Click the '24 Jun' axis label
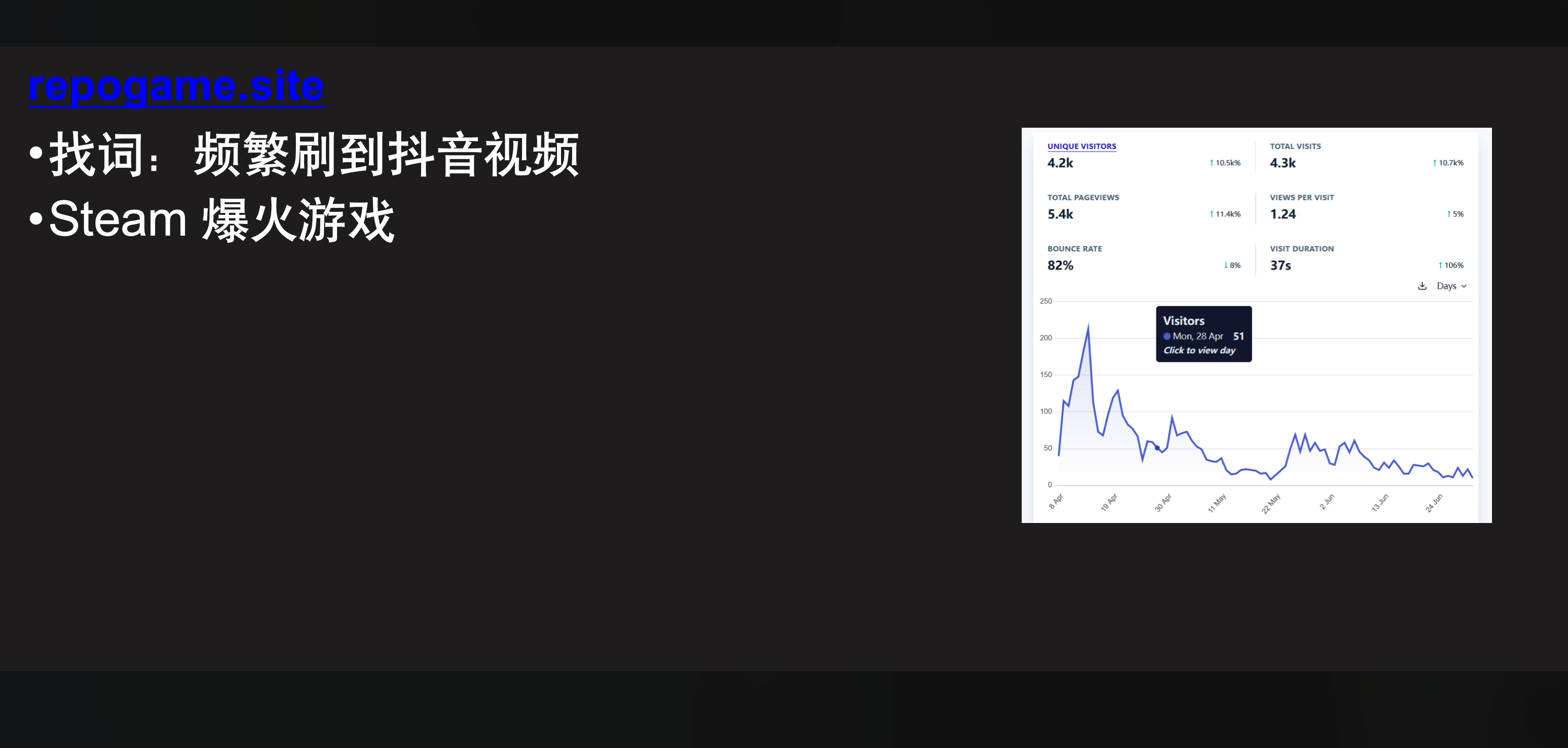 [x=1434, y=503]
